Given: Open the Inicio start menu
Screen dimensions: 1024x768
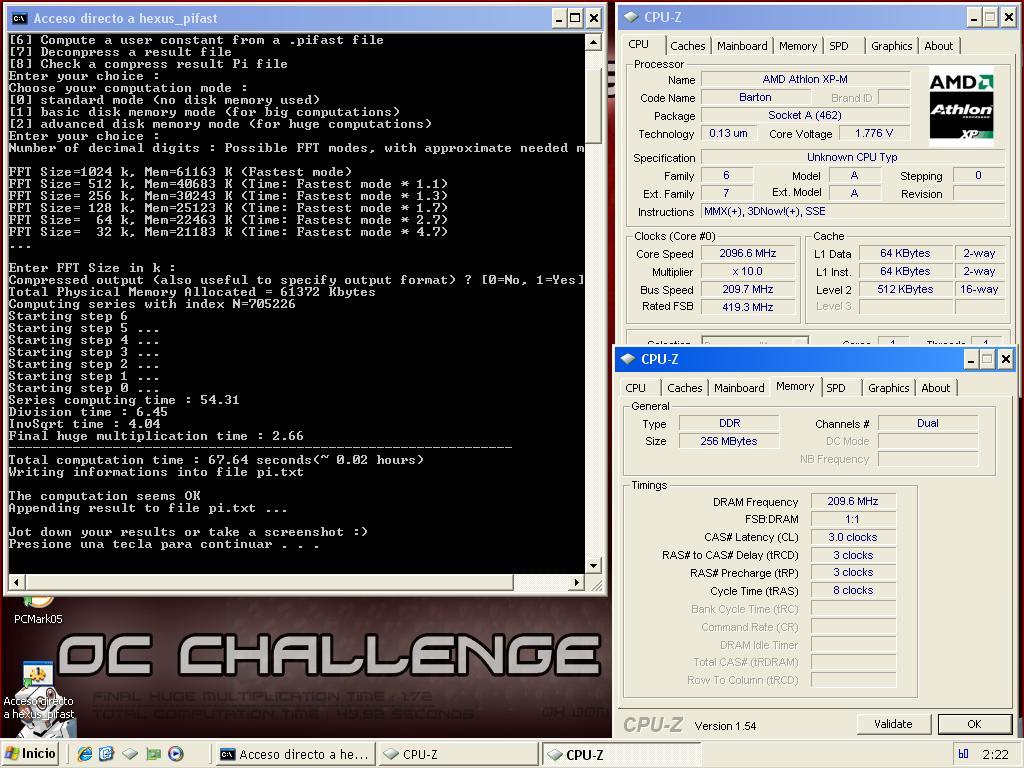Looking at the screenshot, I should [x=31, y=754].
